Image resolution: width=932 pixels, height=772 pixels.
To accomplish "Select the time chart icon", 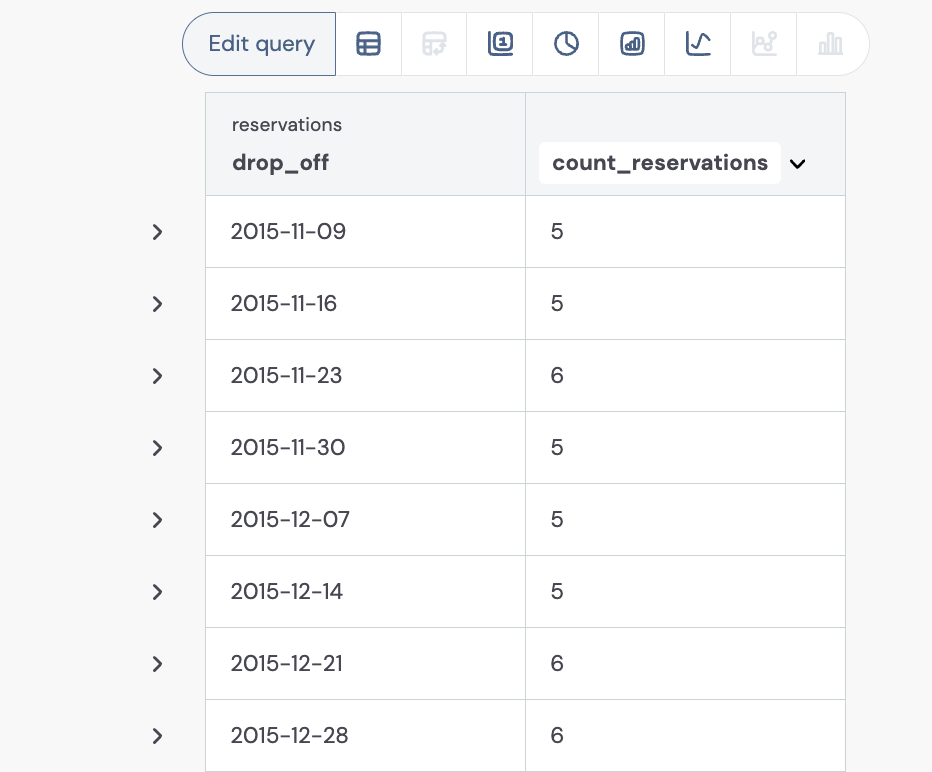I will pos(565,43).
